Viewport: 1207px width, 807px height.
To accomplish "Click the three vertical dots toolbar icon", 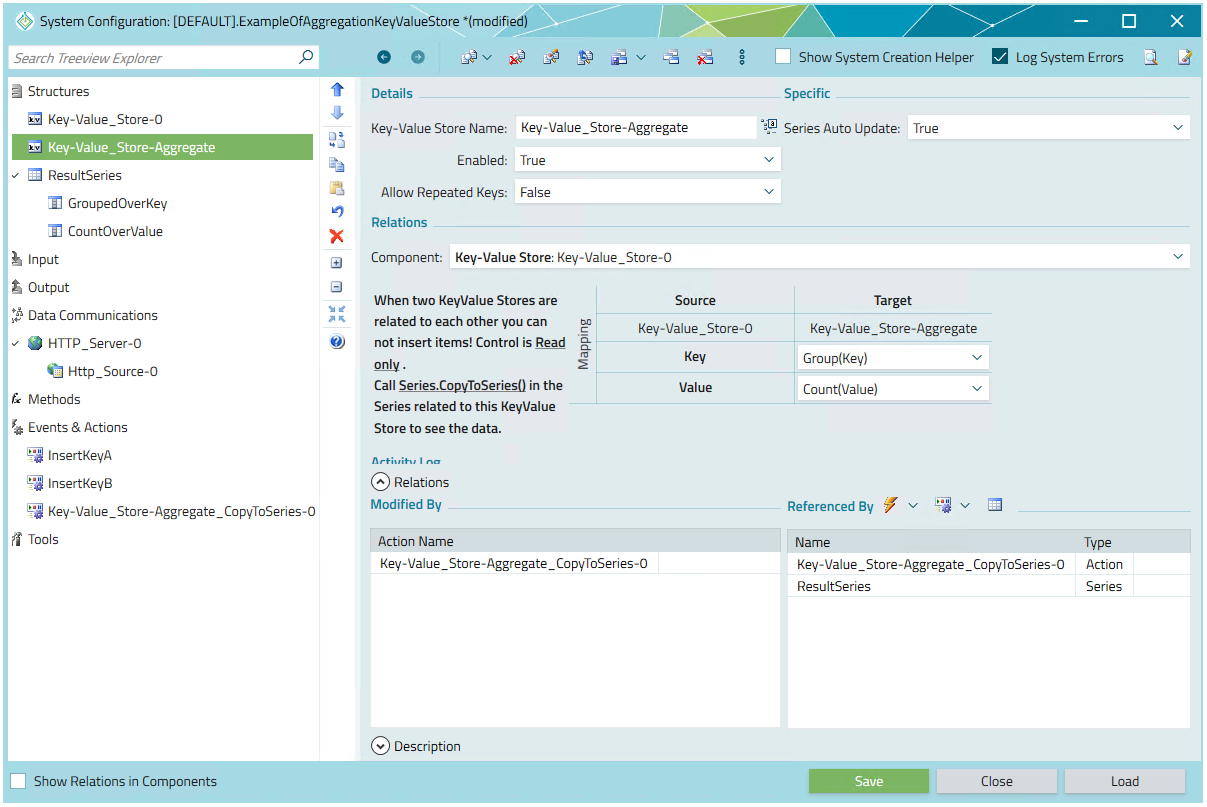I will tap(742, 58).
